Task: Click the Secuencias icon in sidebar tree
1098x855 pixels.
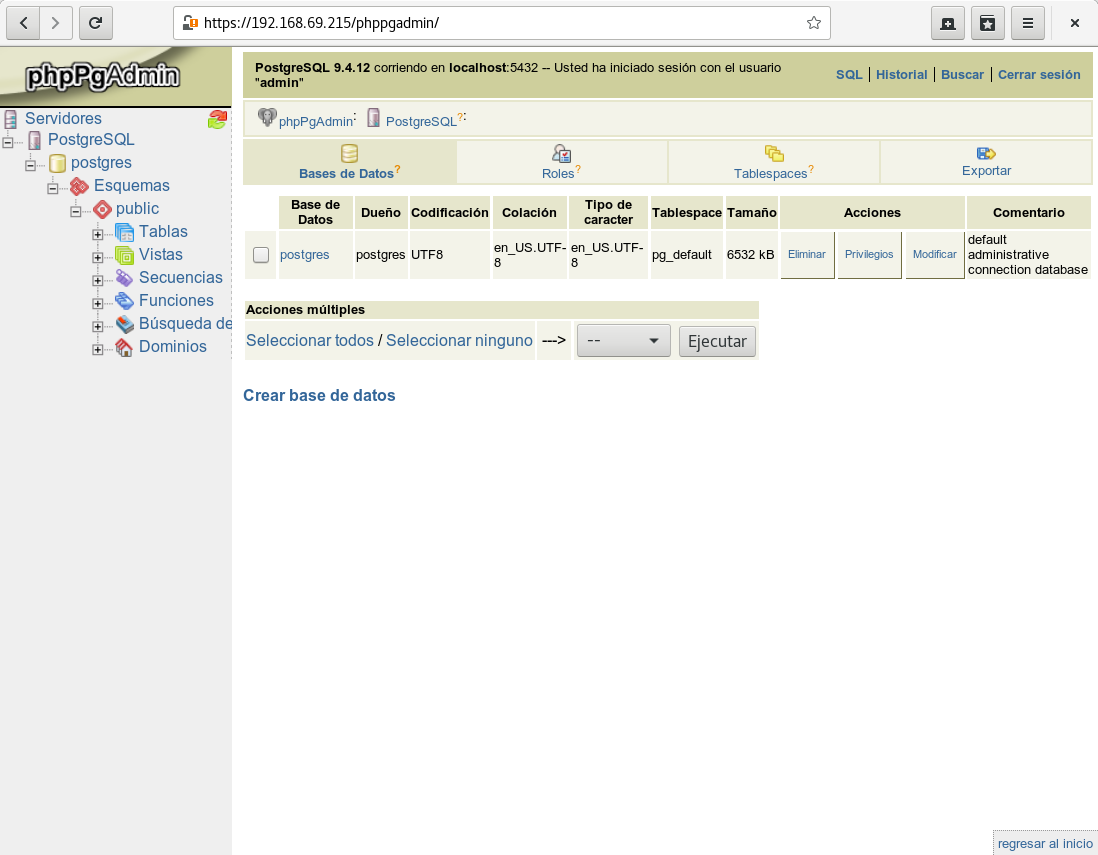Action: (124, 278)
